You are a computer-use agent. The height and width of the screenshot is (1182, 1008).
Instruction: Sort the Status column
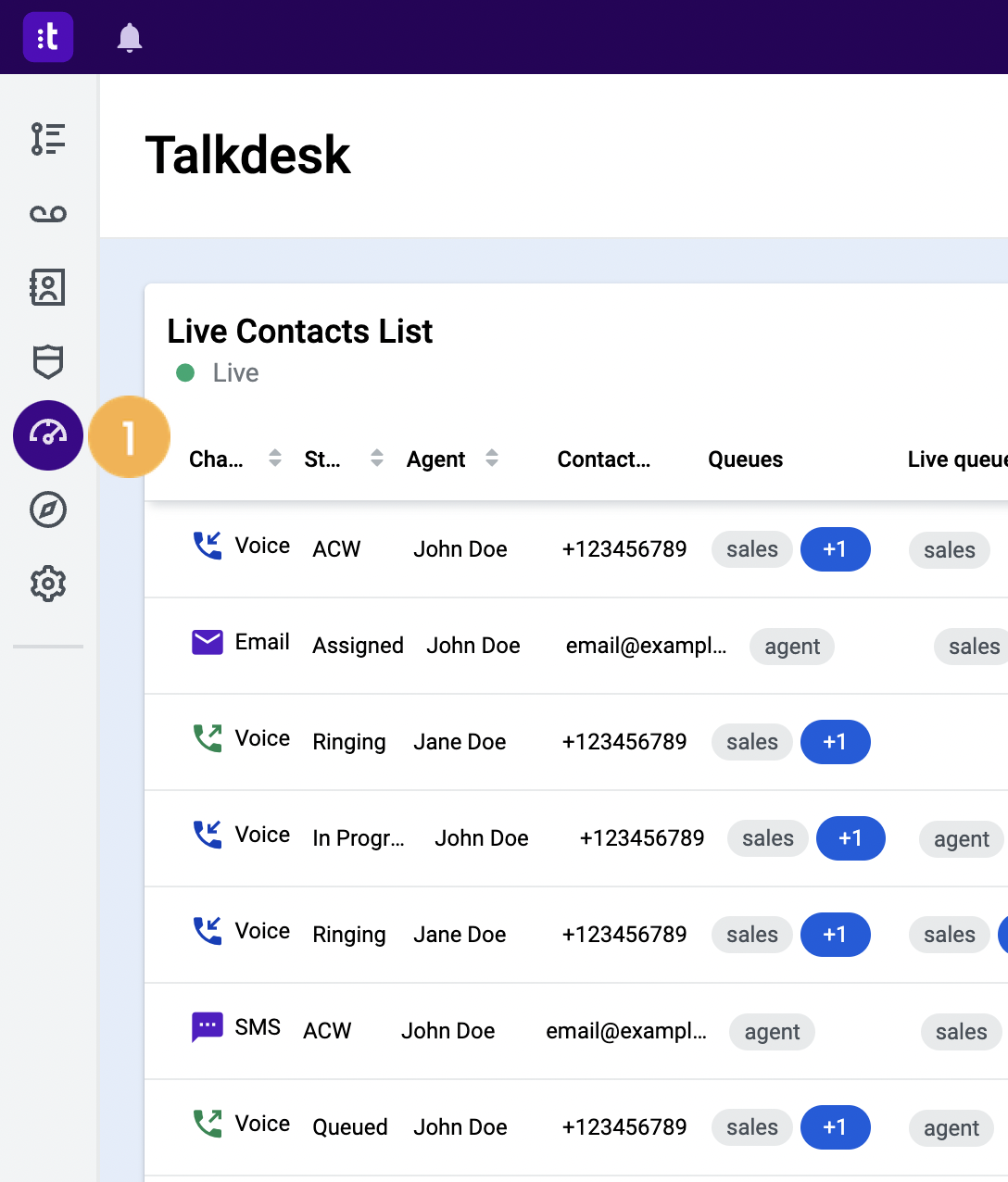pos(376,458)
